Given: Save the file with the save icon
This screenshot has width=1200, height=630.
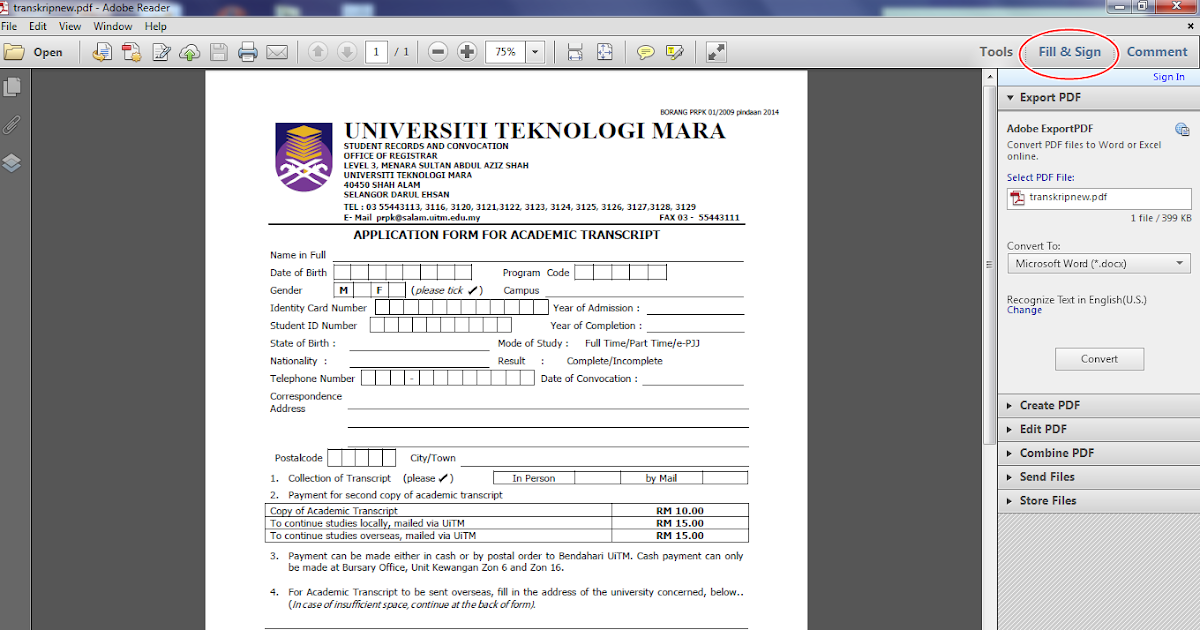Looking at the screenshot, I should (x=218, y=51).
